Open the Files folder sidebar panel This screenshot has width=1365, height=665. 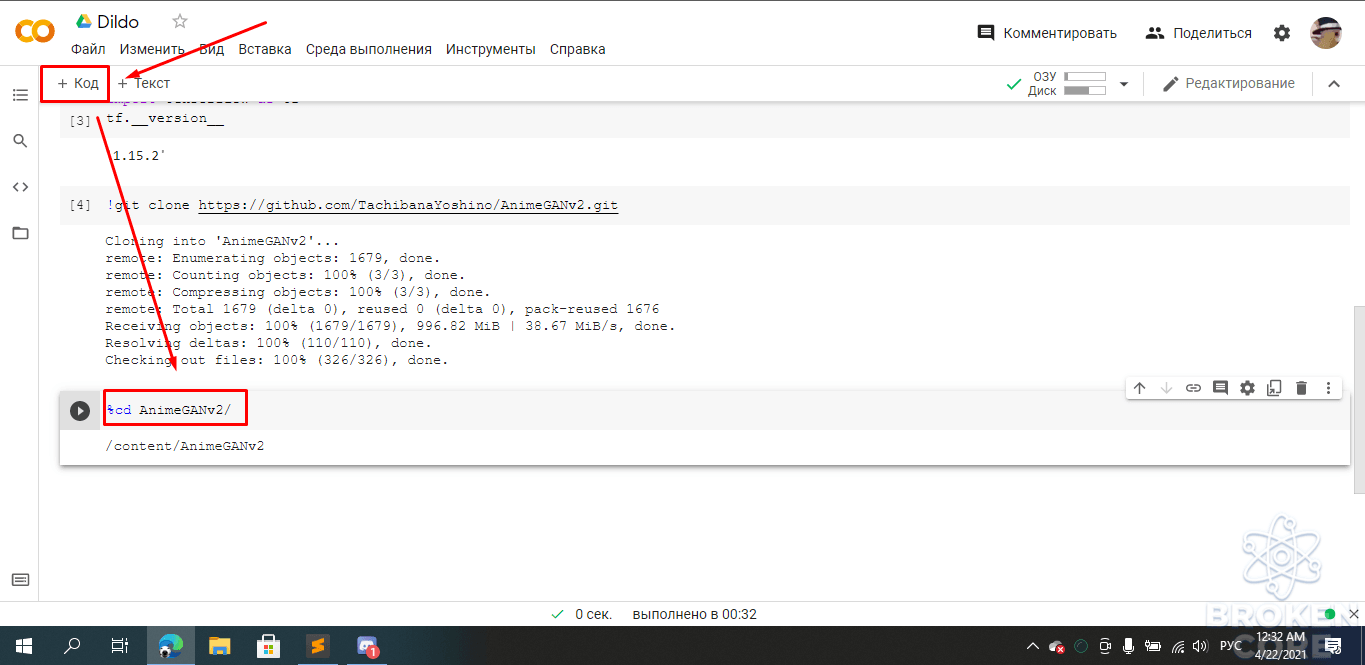(x=20, y=233)
